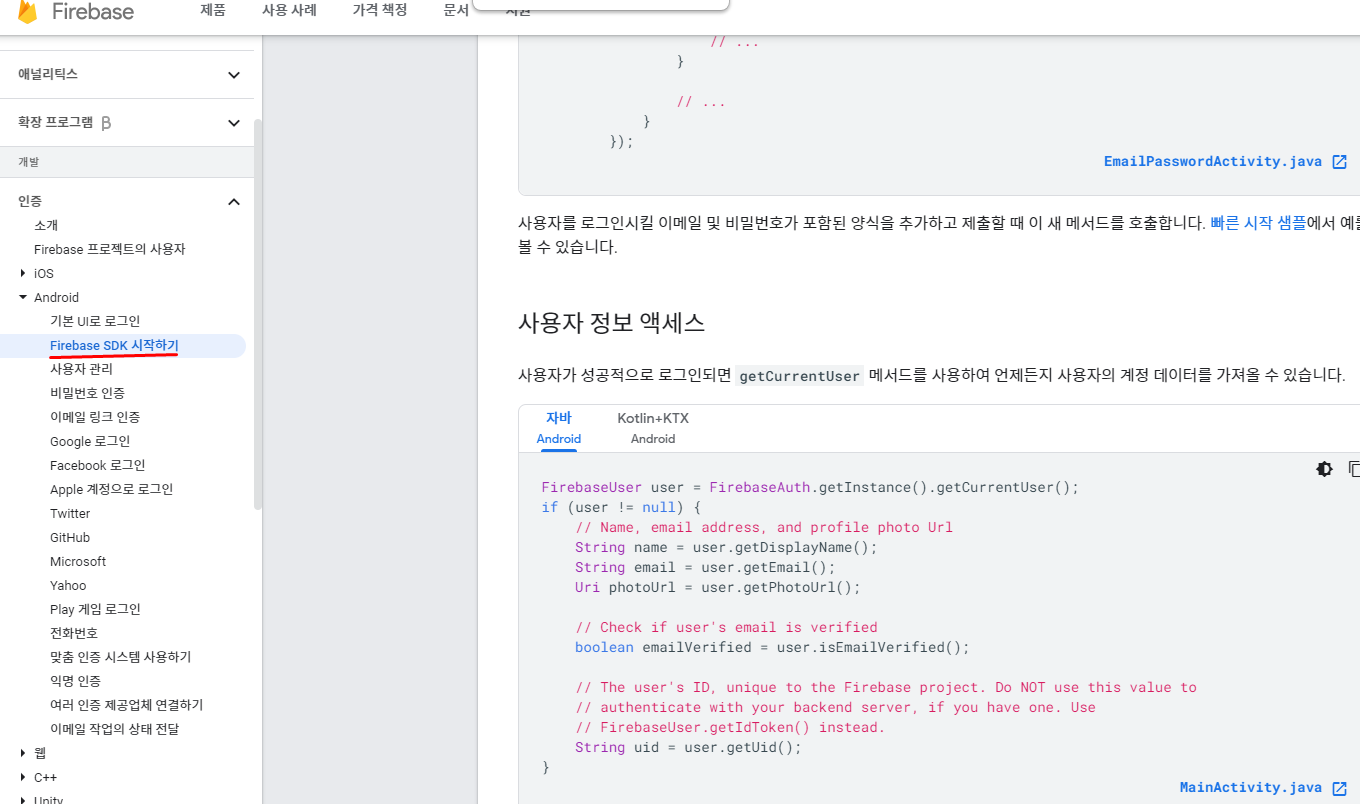This screenshot has height=804, width=1360.
Task: Select Firebase SDK 시작하기 item
Action: tap(114, 346)
